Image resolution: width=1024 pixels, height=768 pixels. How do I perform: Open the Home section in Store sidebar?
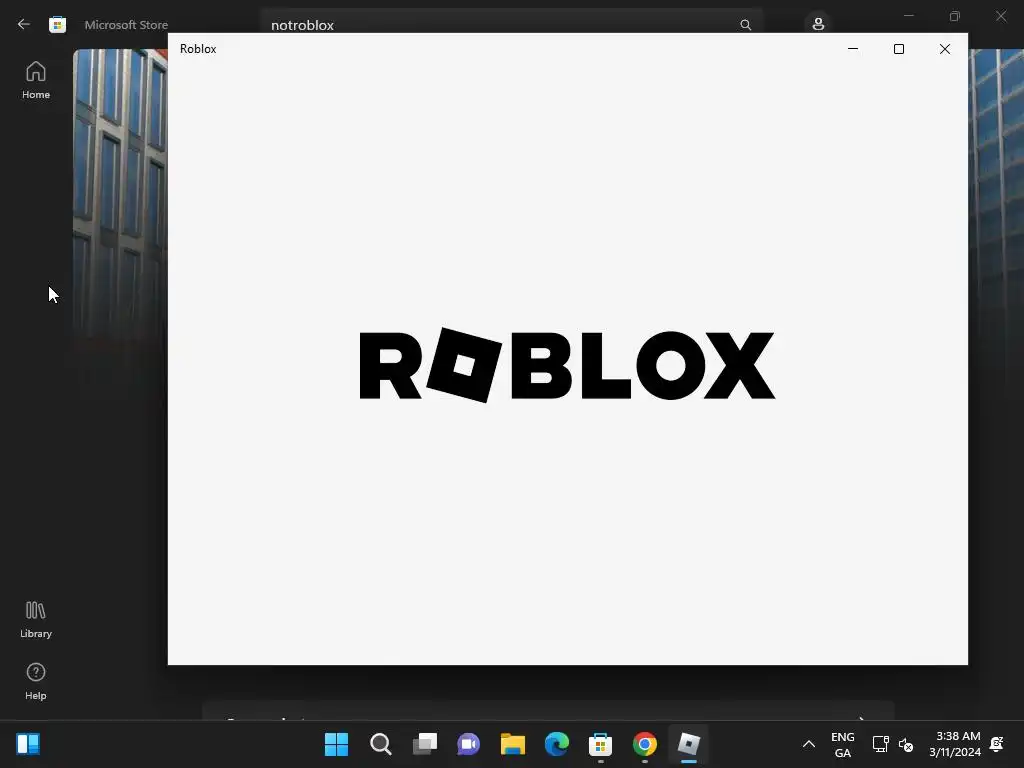coord(36,80)
